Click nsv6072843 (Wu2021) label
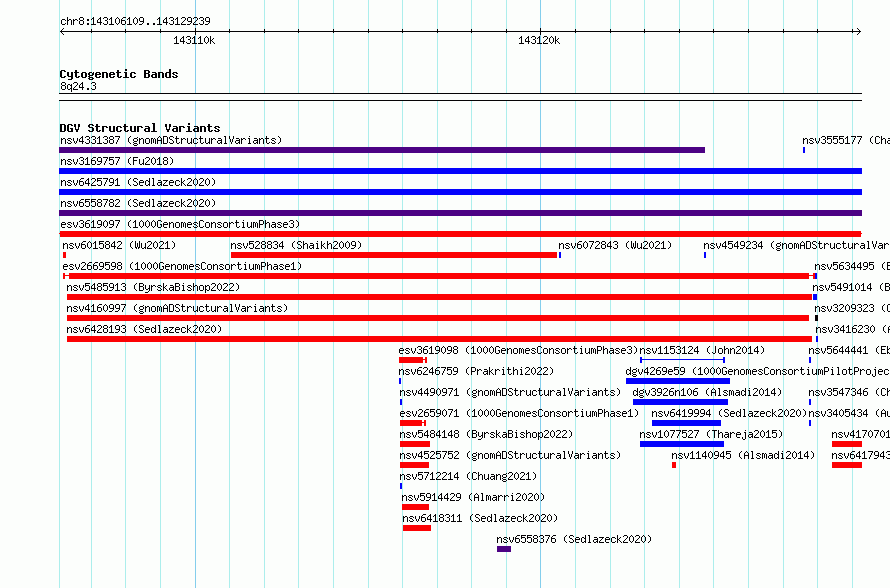This screenshot has width=890, height=588. pos(615,245)
